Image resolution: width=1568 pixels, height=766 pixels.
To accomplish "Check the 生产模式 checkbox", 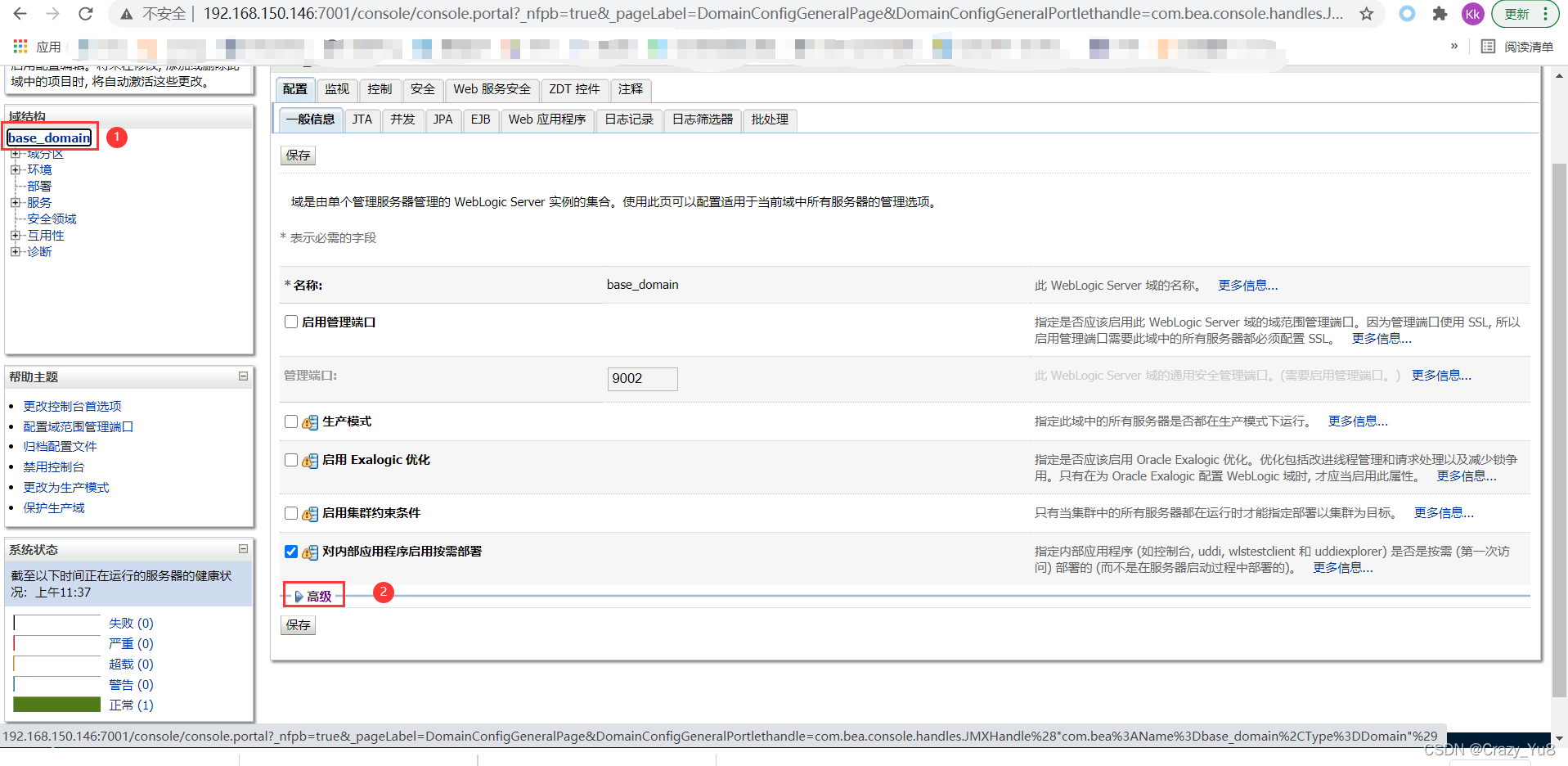I will pyautogui.click(x=291, y=421).
